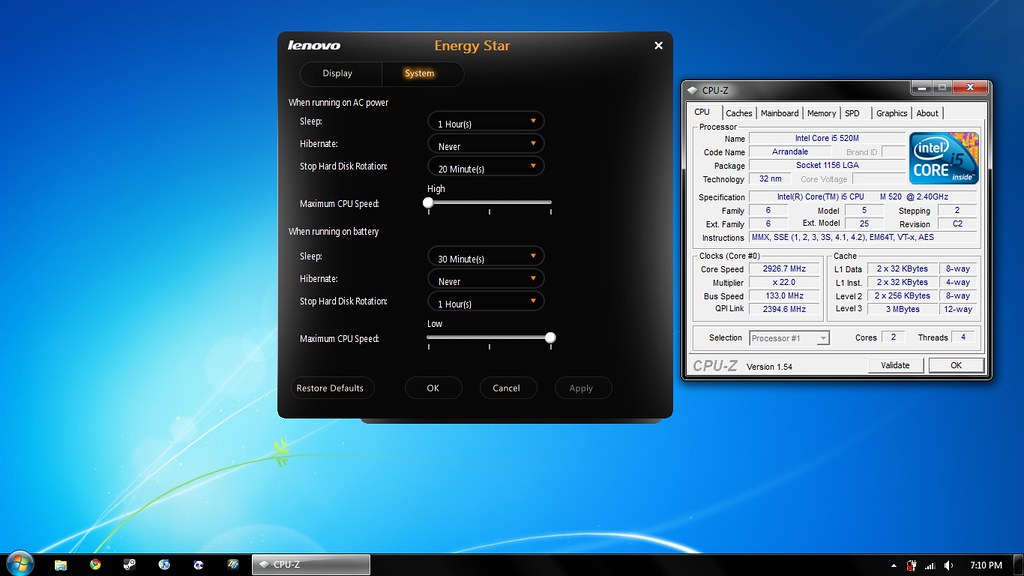
Task: Click the Specification field in CPU-Z
Action: [863, 197]
